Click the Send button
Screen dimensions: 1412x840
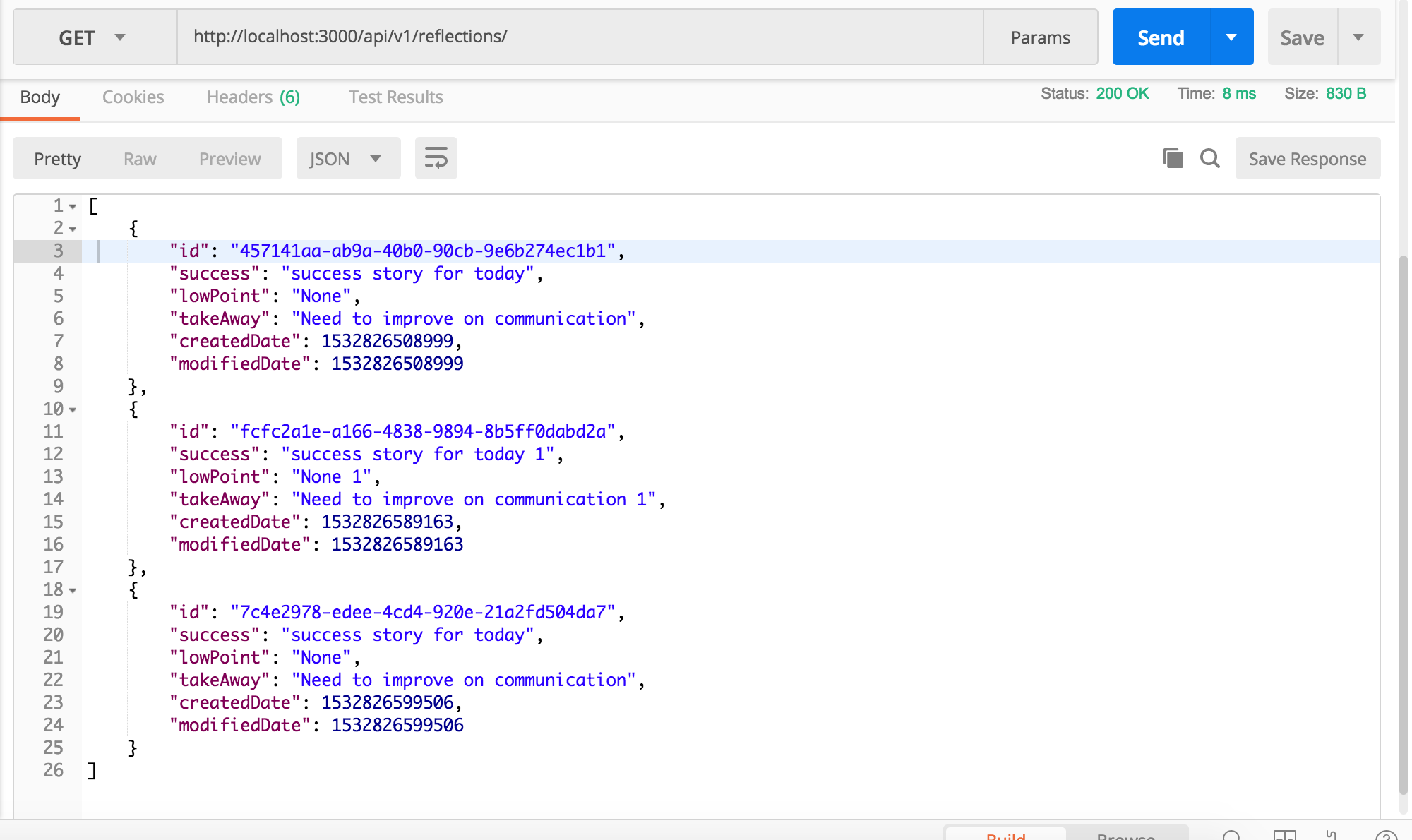pos(1161,37)
